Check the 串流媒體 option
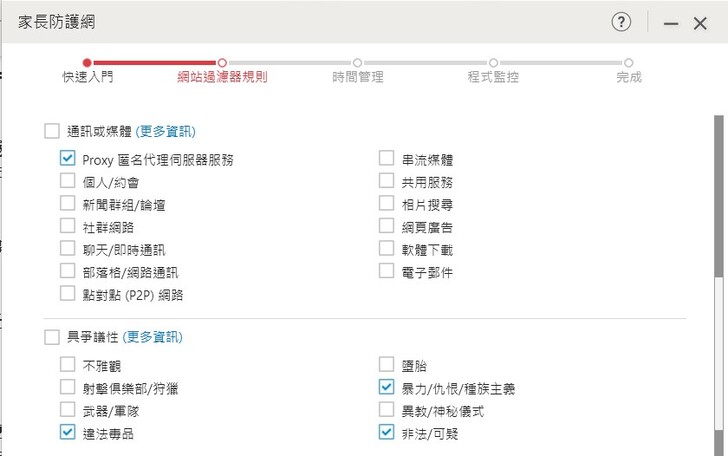Image resolution: width=728 pixels, height=456 pixels. pyautogui.click(x=387, y=158)
